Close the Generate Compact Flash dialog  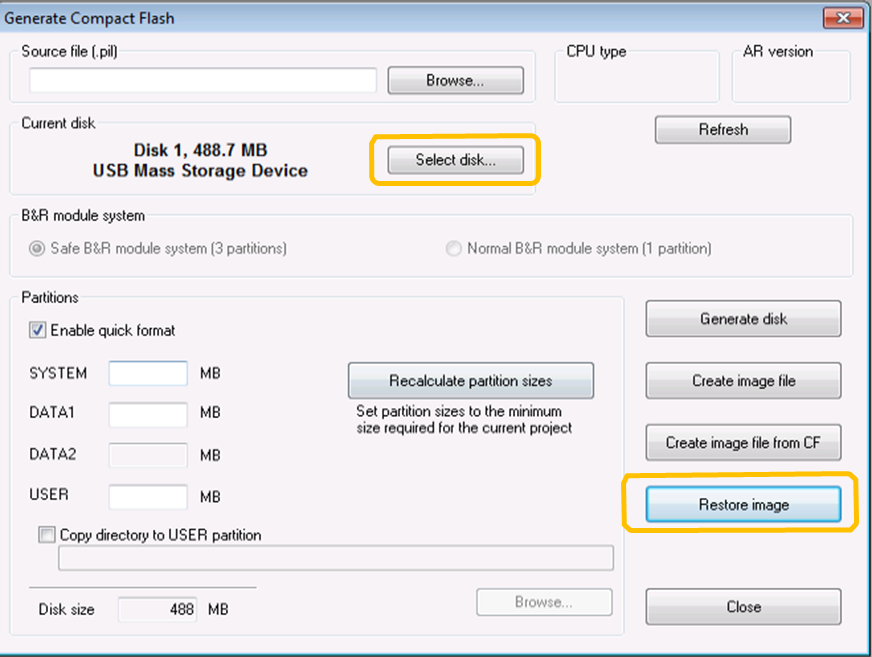(742, 606)
